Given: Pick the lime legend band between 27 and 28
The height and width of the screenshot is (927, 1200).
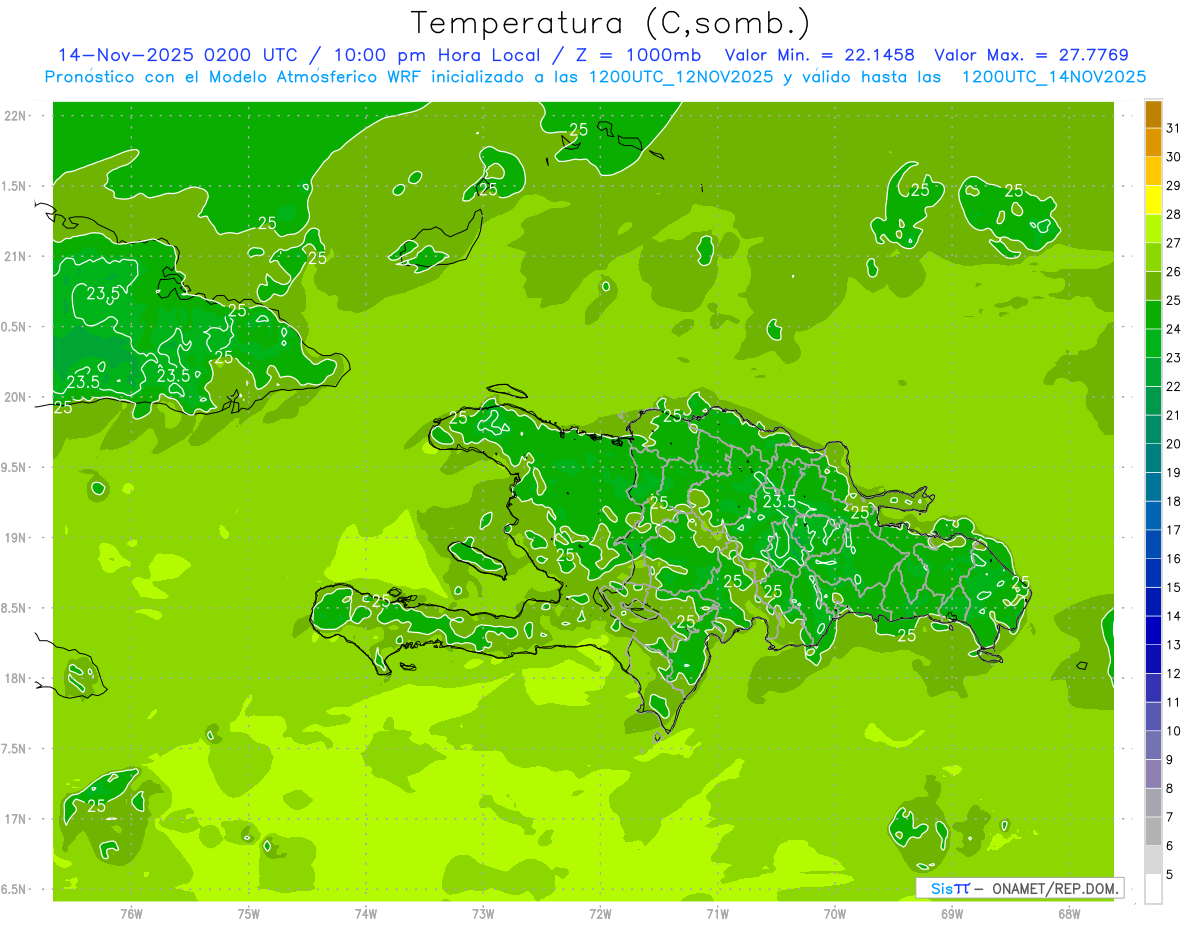Looking at the screenshot, I should pyautogui.click(x=1153, y=229).
